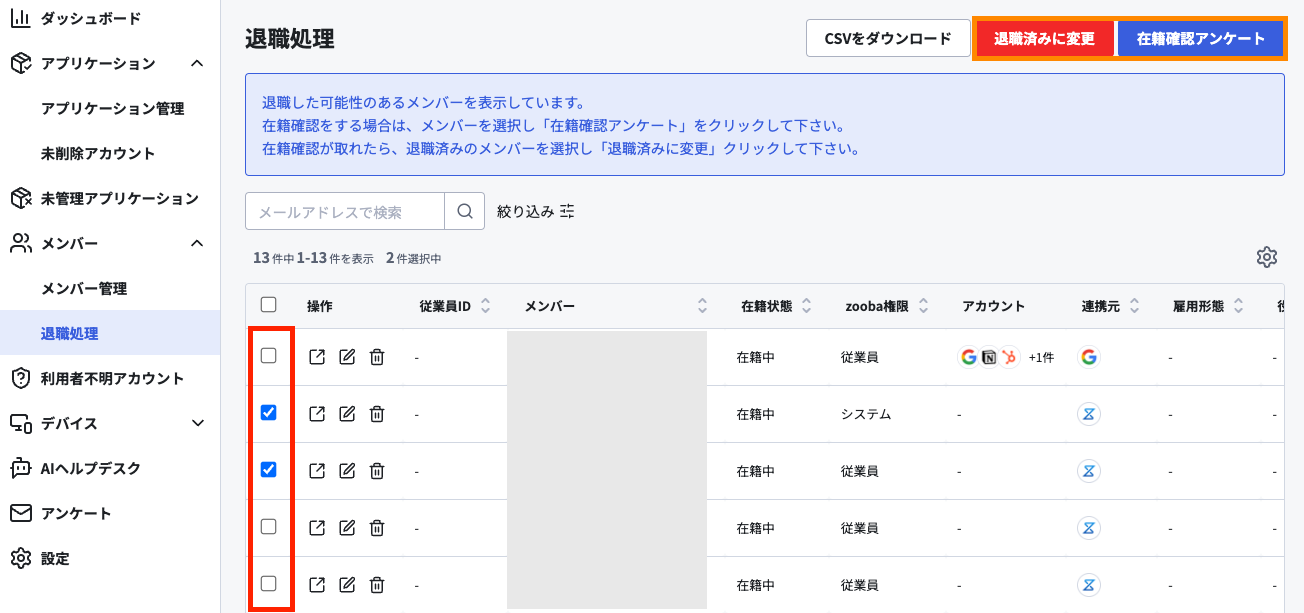The image size is (1304, 613).
Task: Click the HubSpot account icon
Action: [x=1009, y=357]
